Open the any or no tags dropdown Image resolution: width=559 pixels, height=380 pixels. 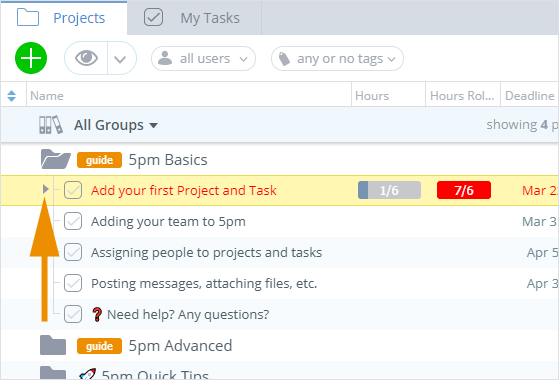tap(337, 58)
